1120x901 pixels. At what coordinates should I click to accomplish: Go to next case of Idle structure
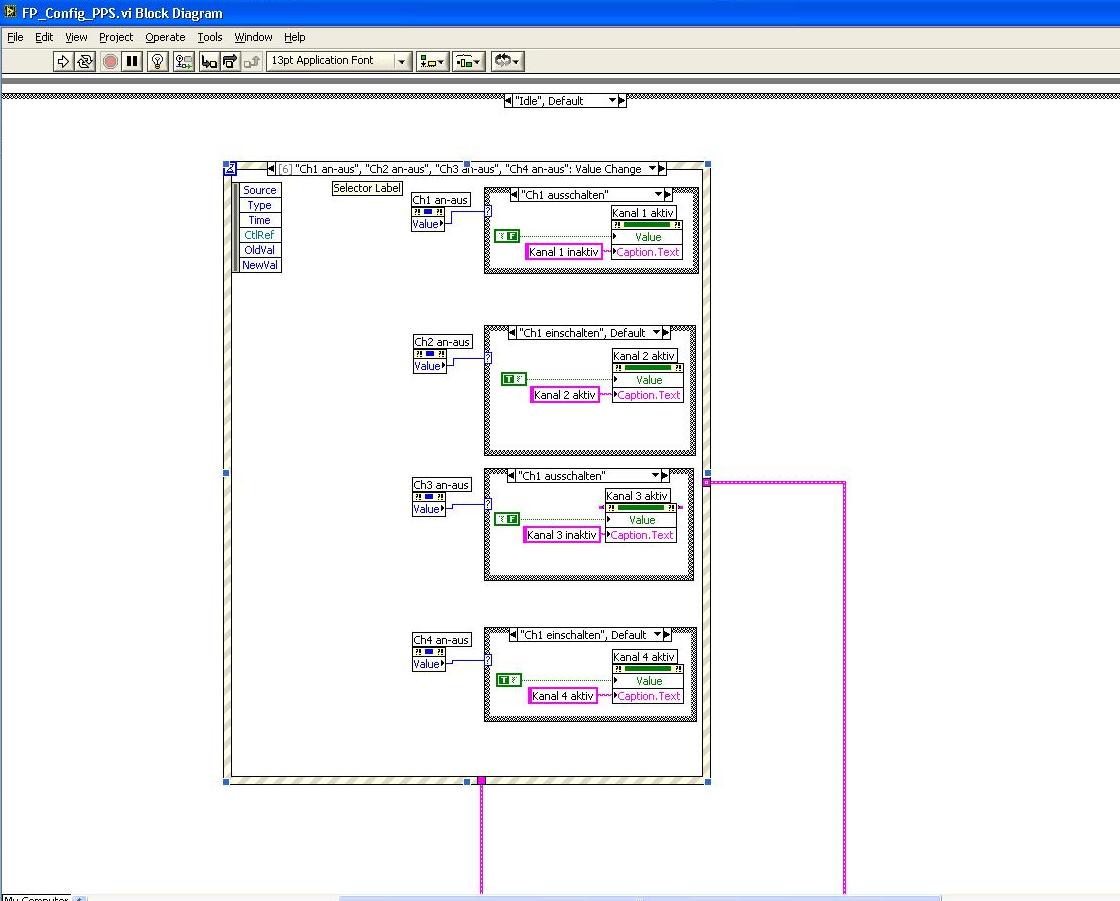coord(622,101)
